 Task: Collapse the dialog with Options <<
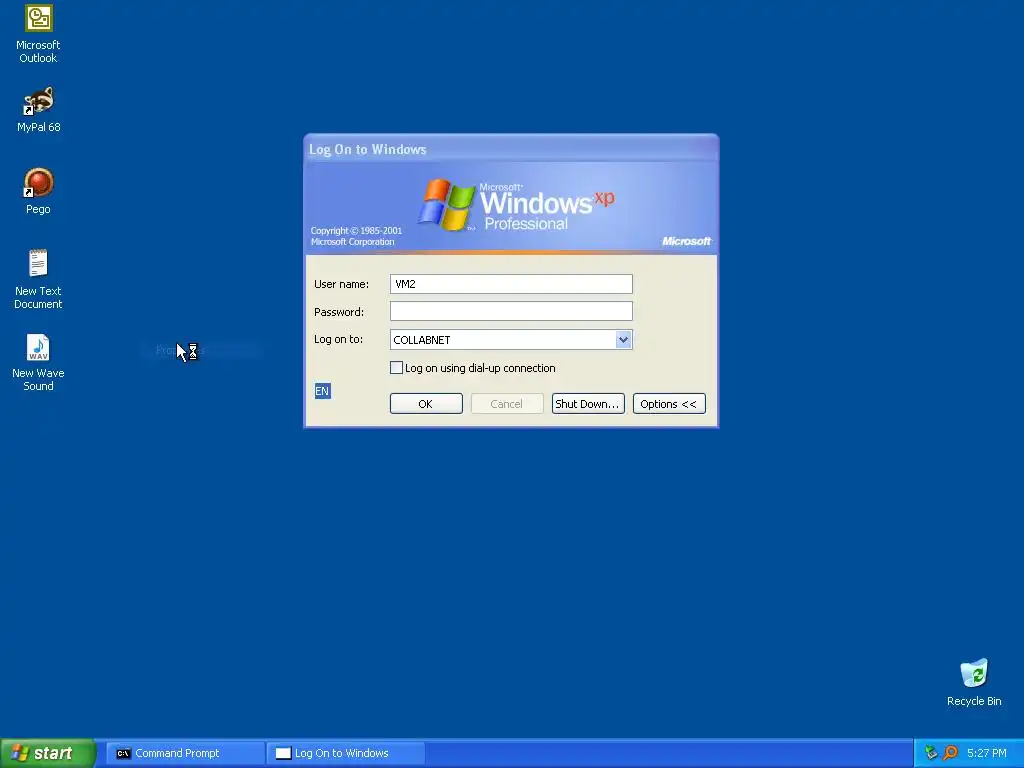669,404
